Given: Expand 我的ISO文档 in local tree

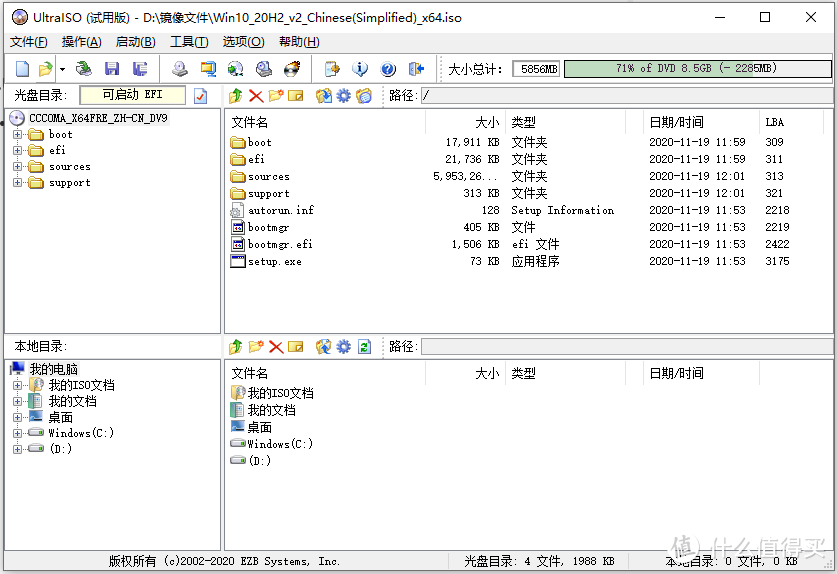Looking at the screenshot, I should (18, 385).
